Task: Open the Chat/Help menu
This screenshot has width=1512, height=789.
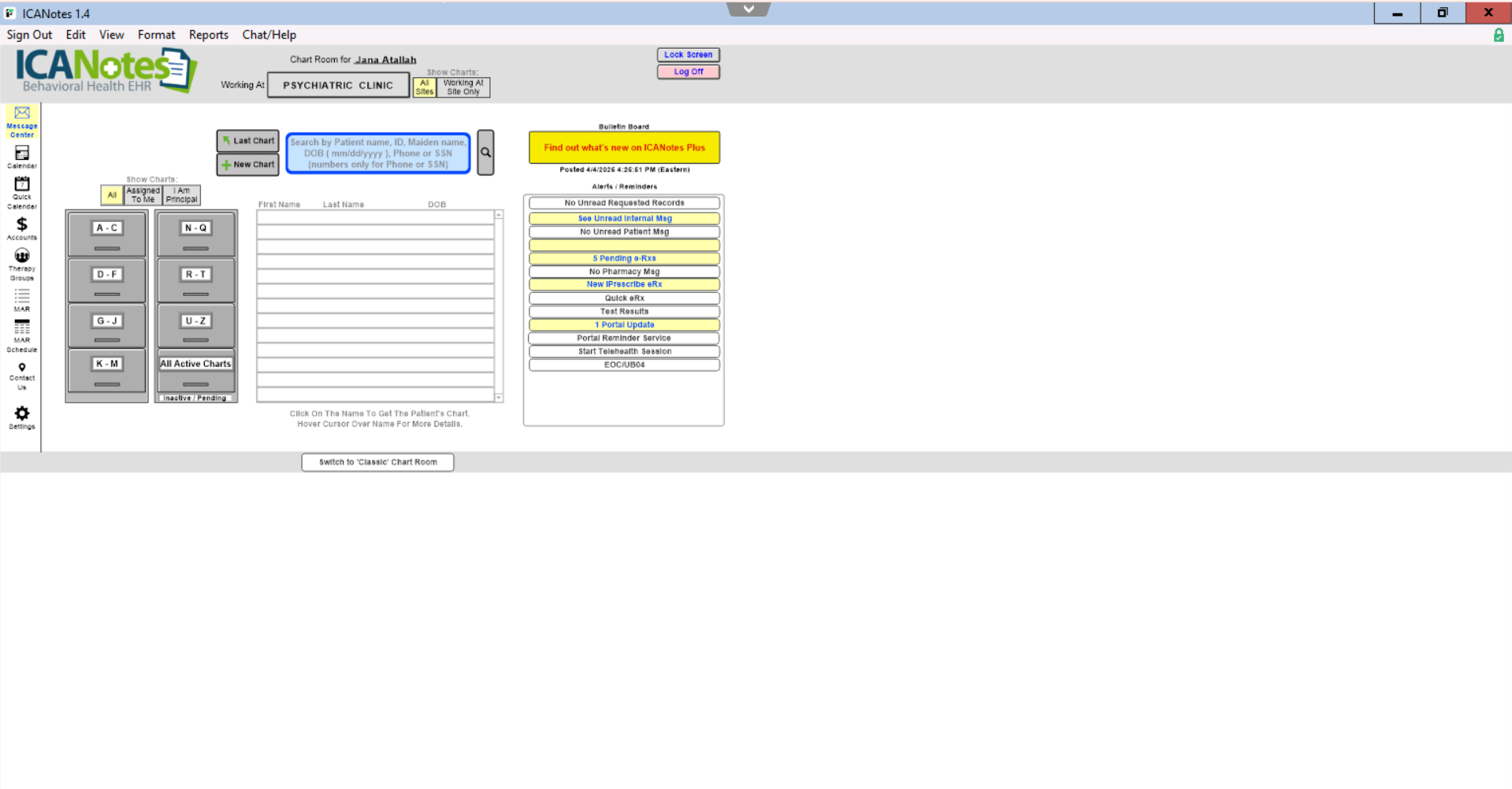Action: click(x=269, y=35)
